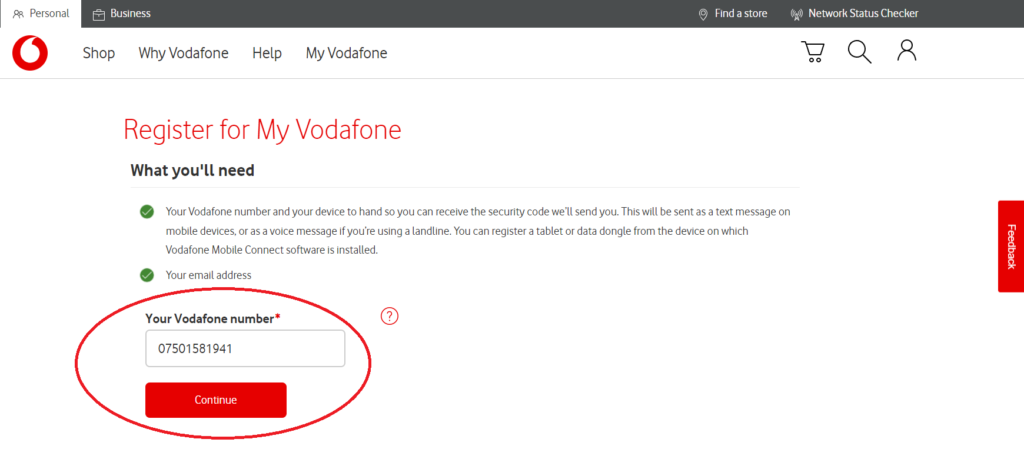Click the Vodafone logo
Image resolution: width=1024 pixels, height=459 pixels.
point(30,53)
